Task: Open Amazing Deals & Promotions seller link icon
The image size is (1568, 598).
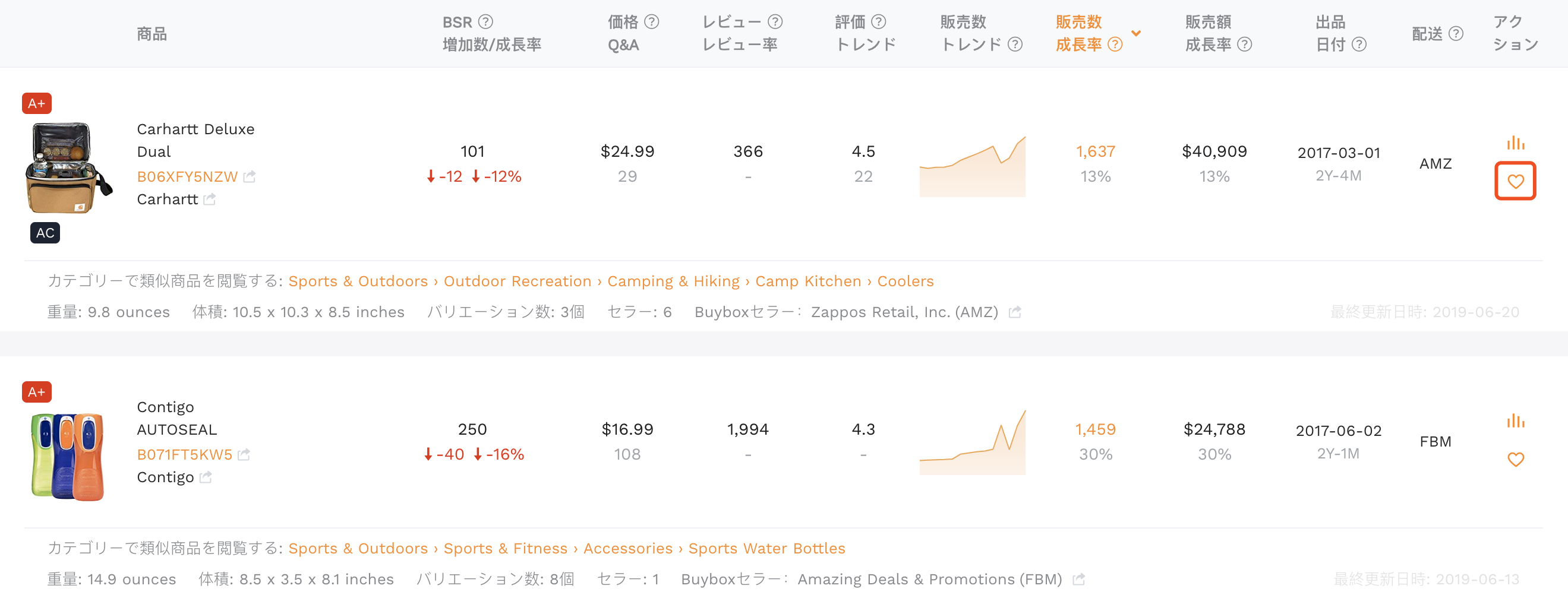Action: point(1078,579)
